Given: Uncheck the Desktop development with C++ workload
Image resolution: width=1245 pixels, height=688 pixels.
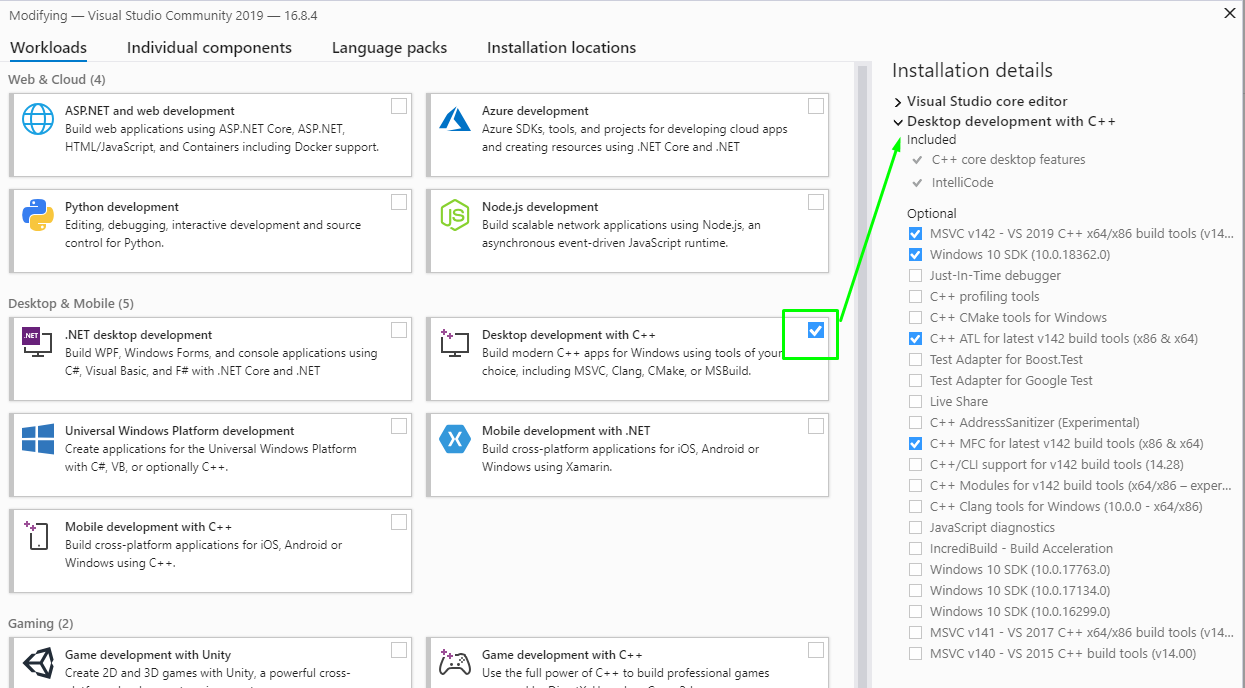Looking at the screenshot, I should 816,330.
